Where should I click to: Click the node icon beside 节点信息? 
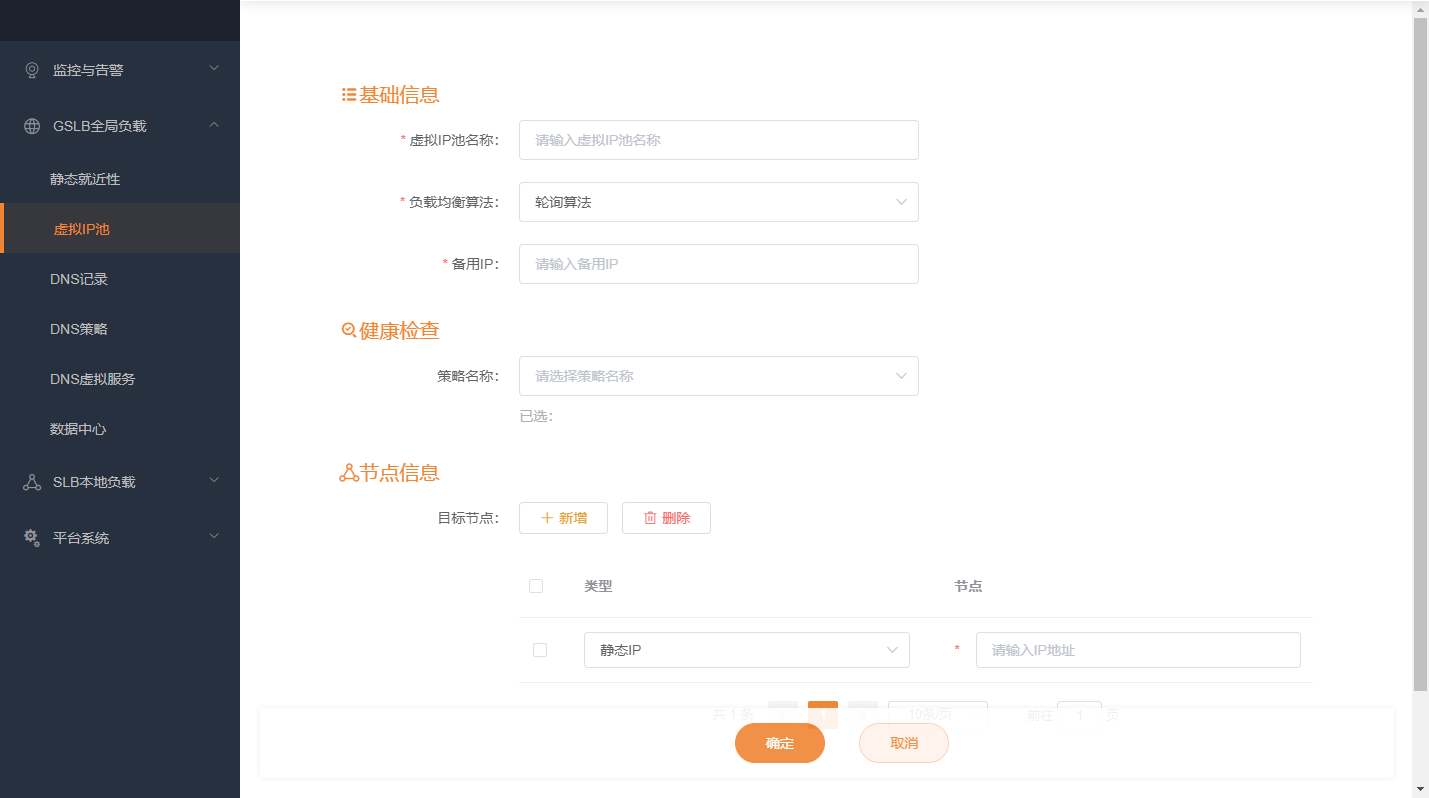(347, 471)
